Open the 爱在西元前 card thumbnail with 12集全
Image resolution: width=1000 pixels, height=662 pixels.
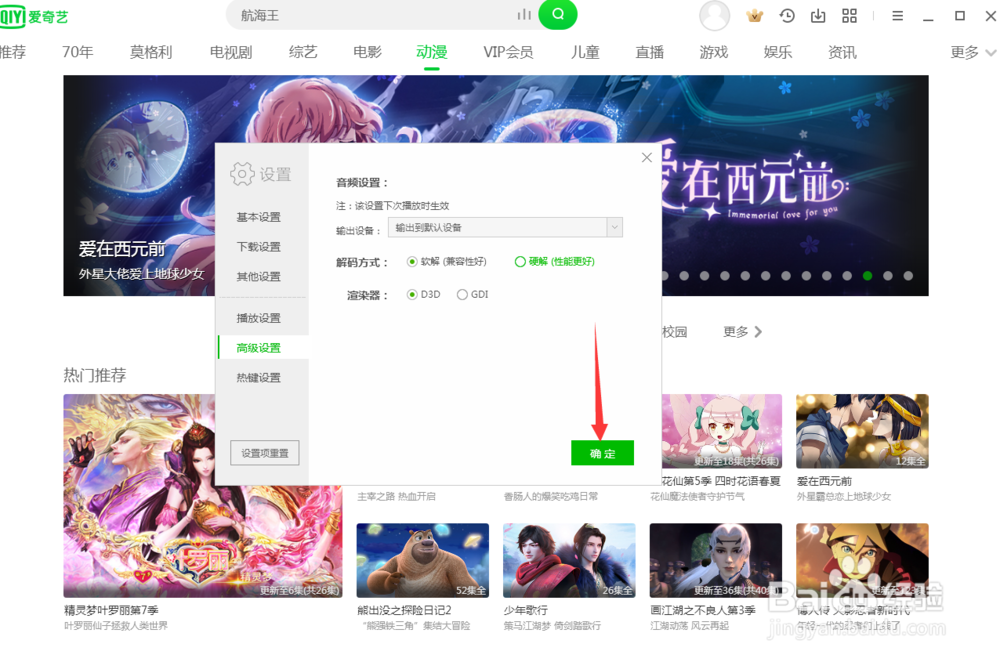pyautogui.click(x=862, y=431)
